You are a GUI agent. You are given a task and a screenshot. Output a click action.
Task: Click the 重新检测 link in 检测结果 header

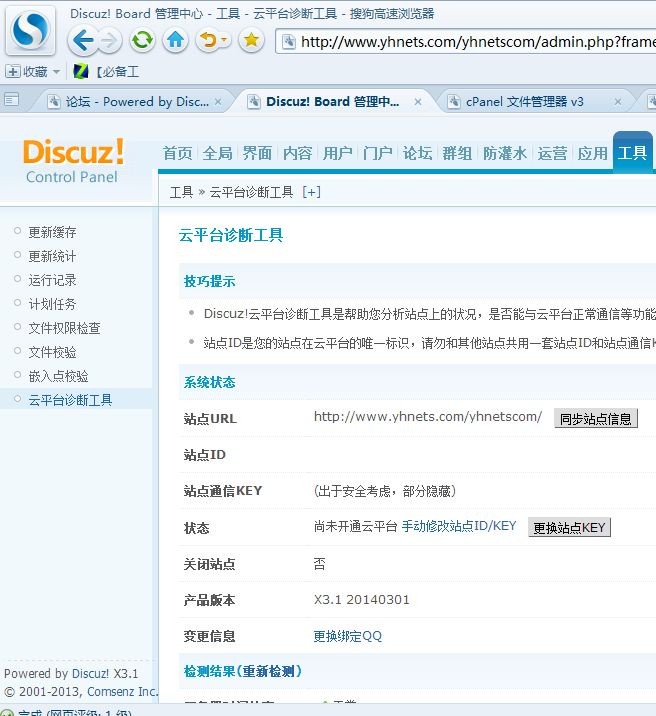pyautogui.click(x=268, y=671)
